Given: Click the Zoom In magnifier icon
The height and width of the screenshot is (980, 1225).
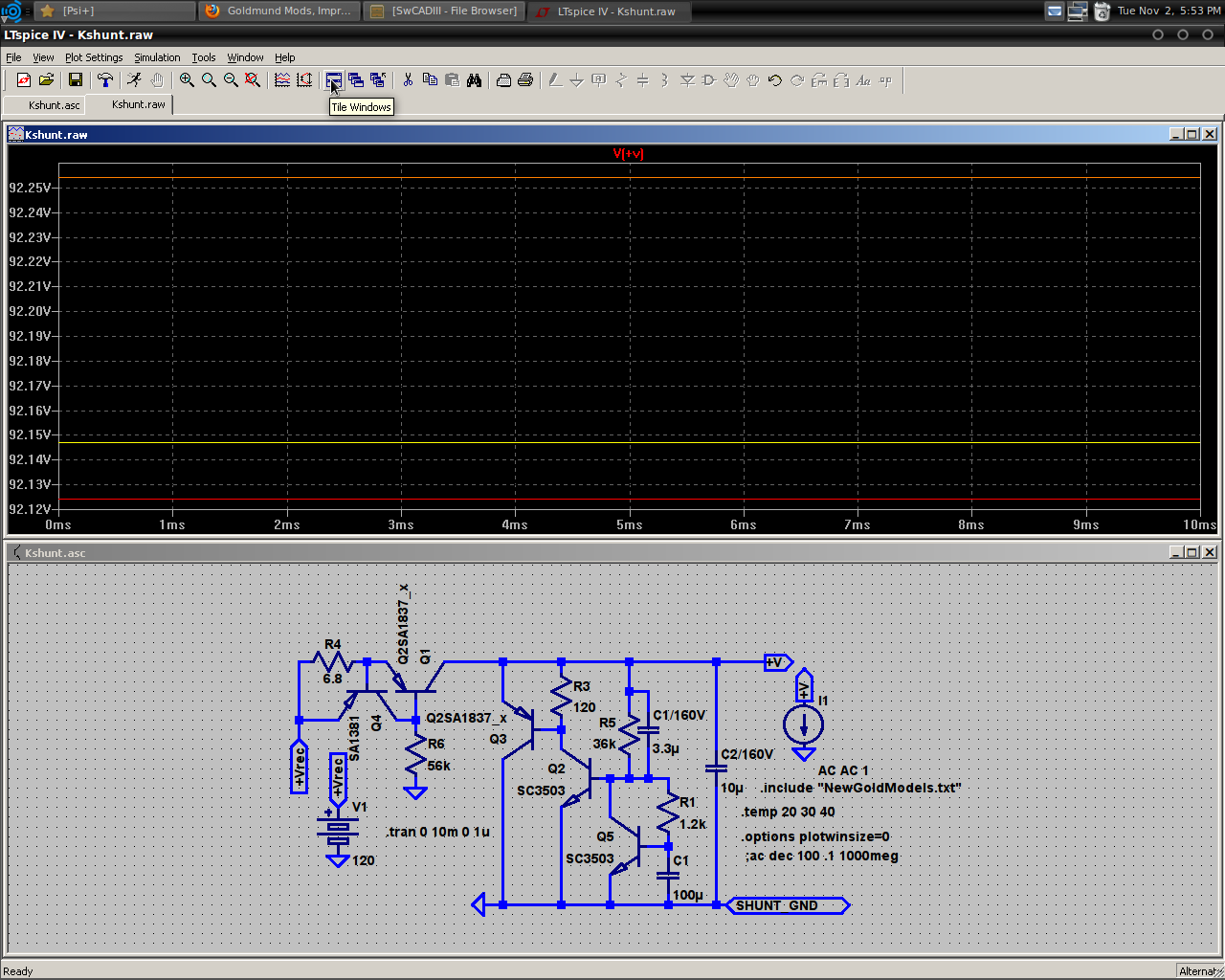Looking at the screenshot, I should (x=187, y=80).
